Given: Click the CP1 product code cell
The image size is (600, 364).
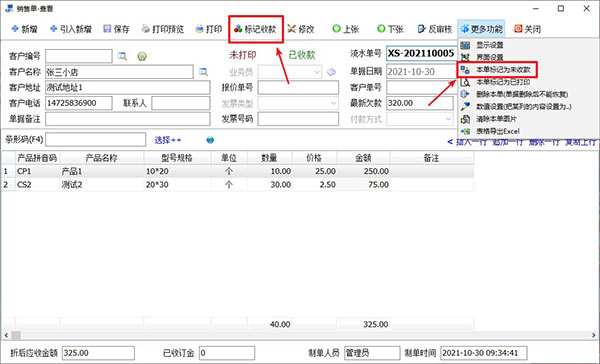Looking at the screenshot, I should pos(38,171).
